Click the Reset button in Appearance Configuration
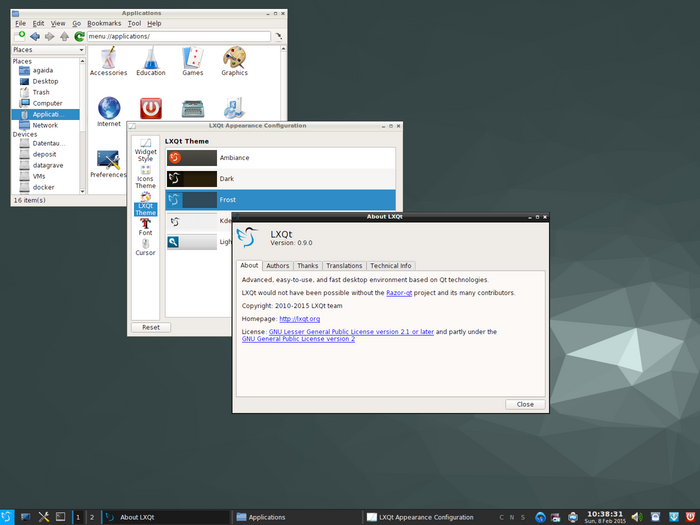 tap(150, 327)
